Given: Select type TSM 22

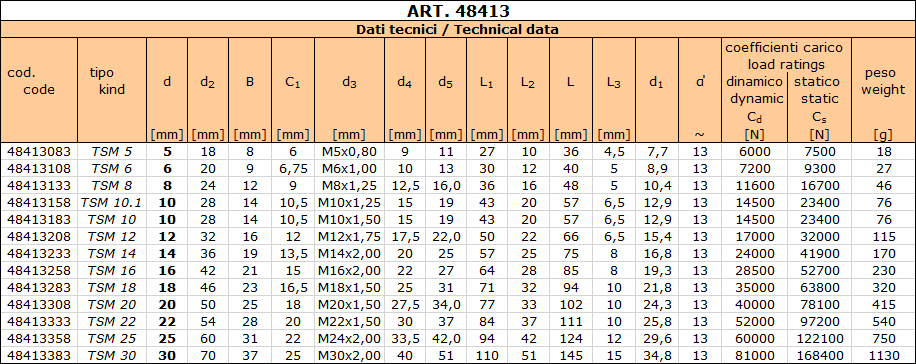Looking at the screenshot, I should pos(112,321).
